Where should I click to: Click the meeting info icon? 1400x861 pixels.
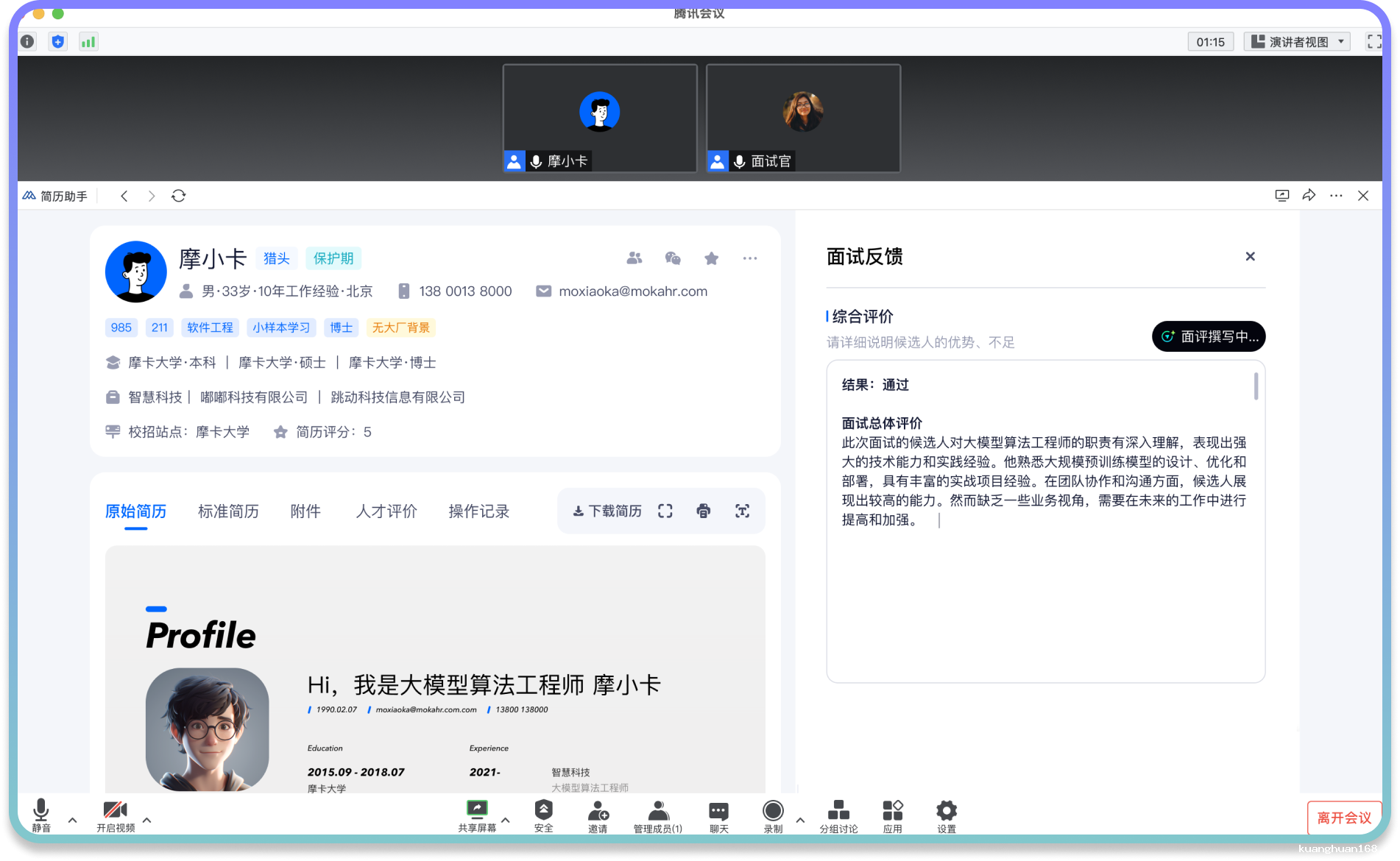(x=27, y=41)
